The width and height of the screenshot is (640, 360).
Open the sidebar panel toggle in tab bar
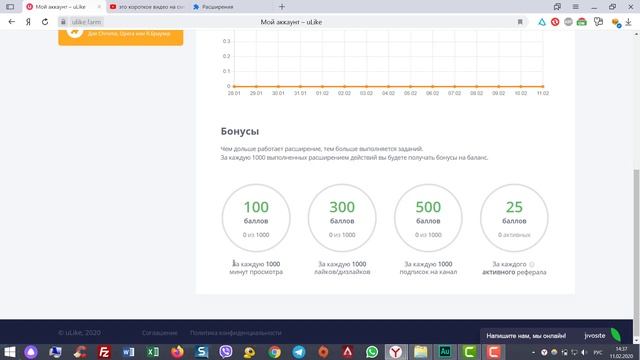click(x=10, y=7)
